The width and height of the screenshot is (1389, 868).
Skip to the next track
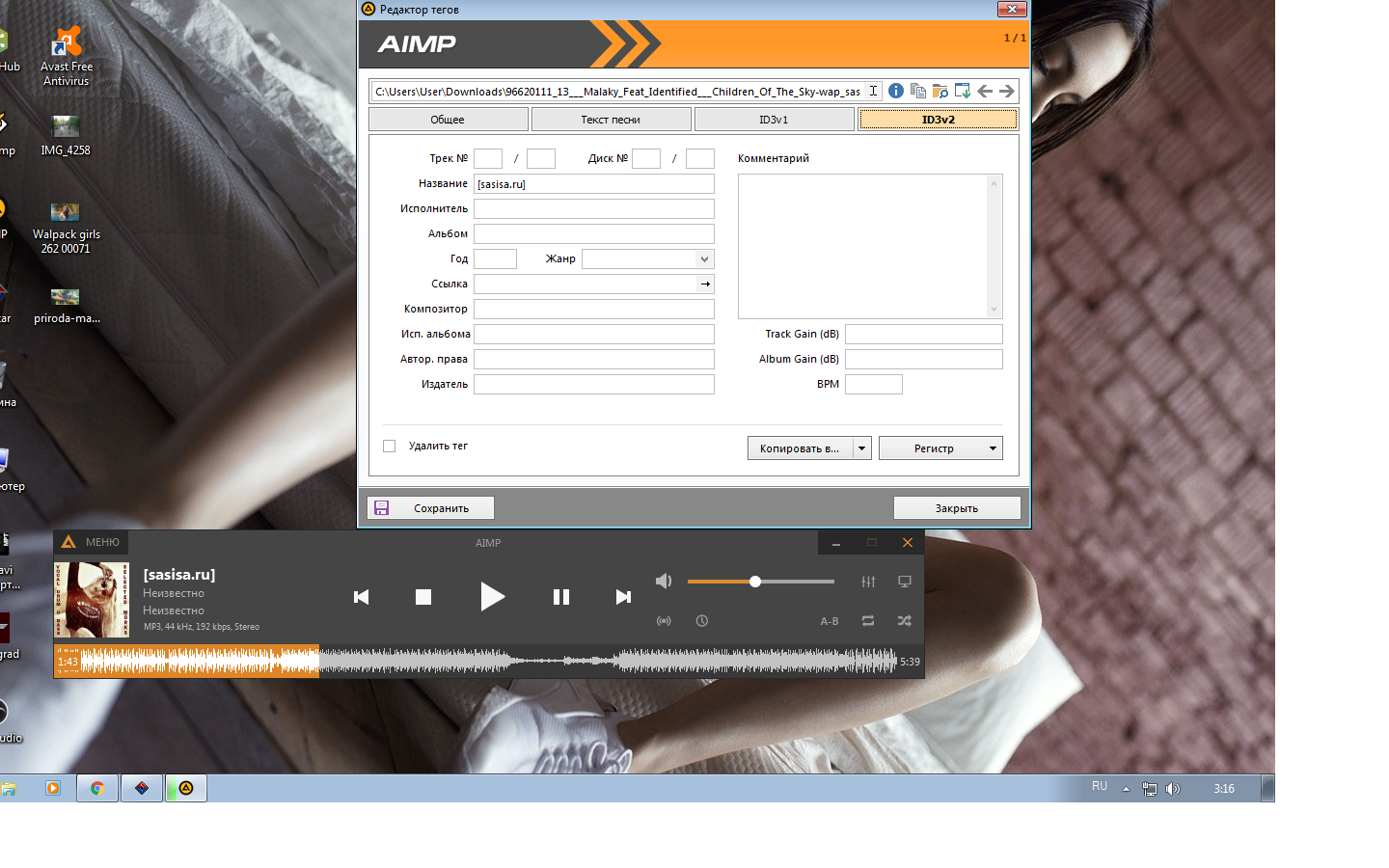[623, 597]
